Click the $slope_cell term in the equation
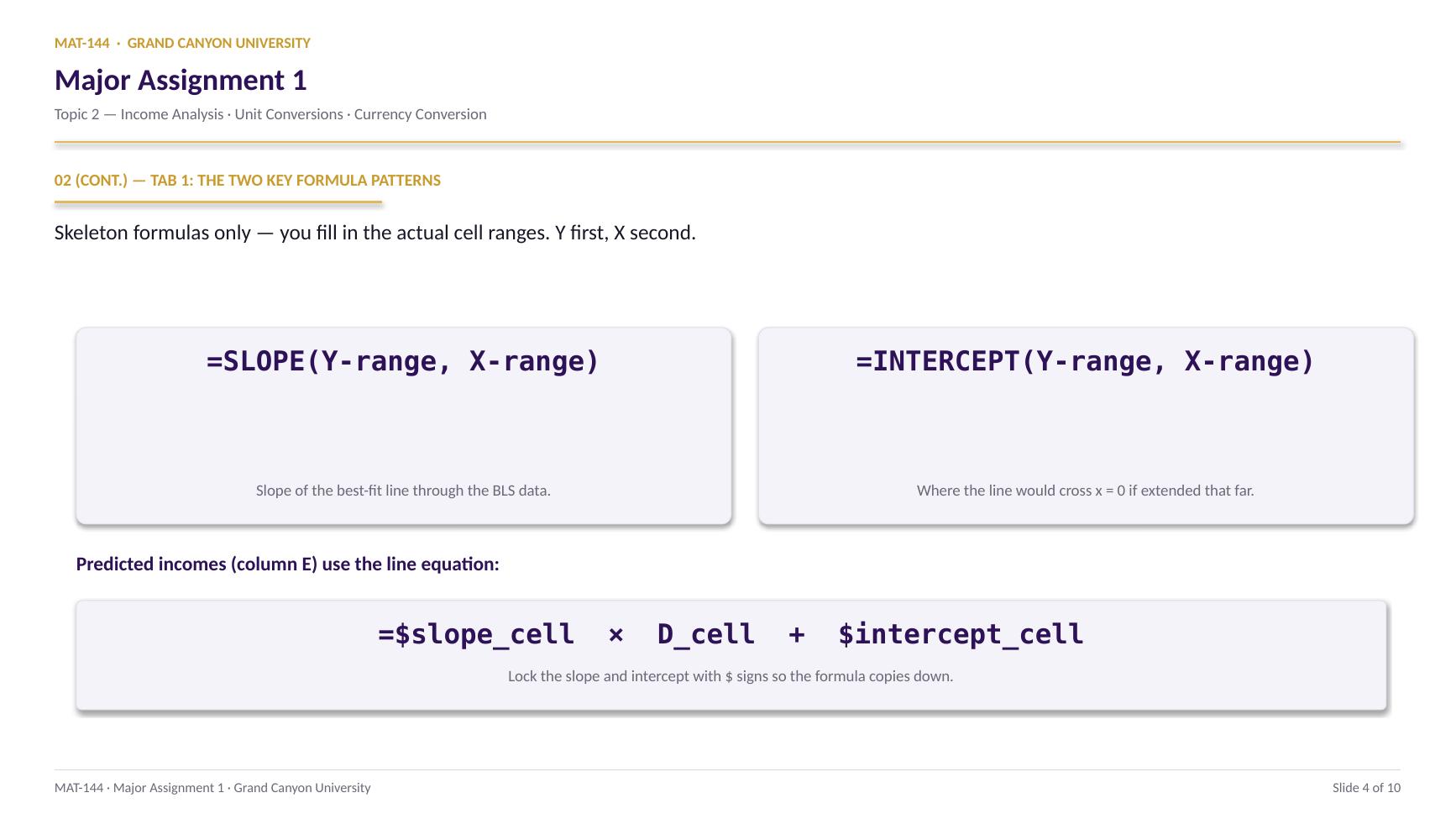The width and height of the screenshot is (1456, 819). [x=476, y=634]
